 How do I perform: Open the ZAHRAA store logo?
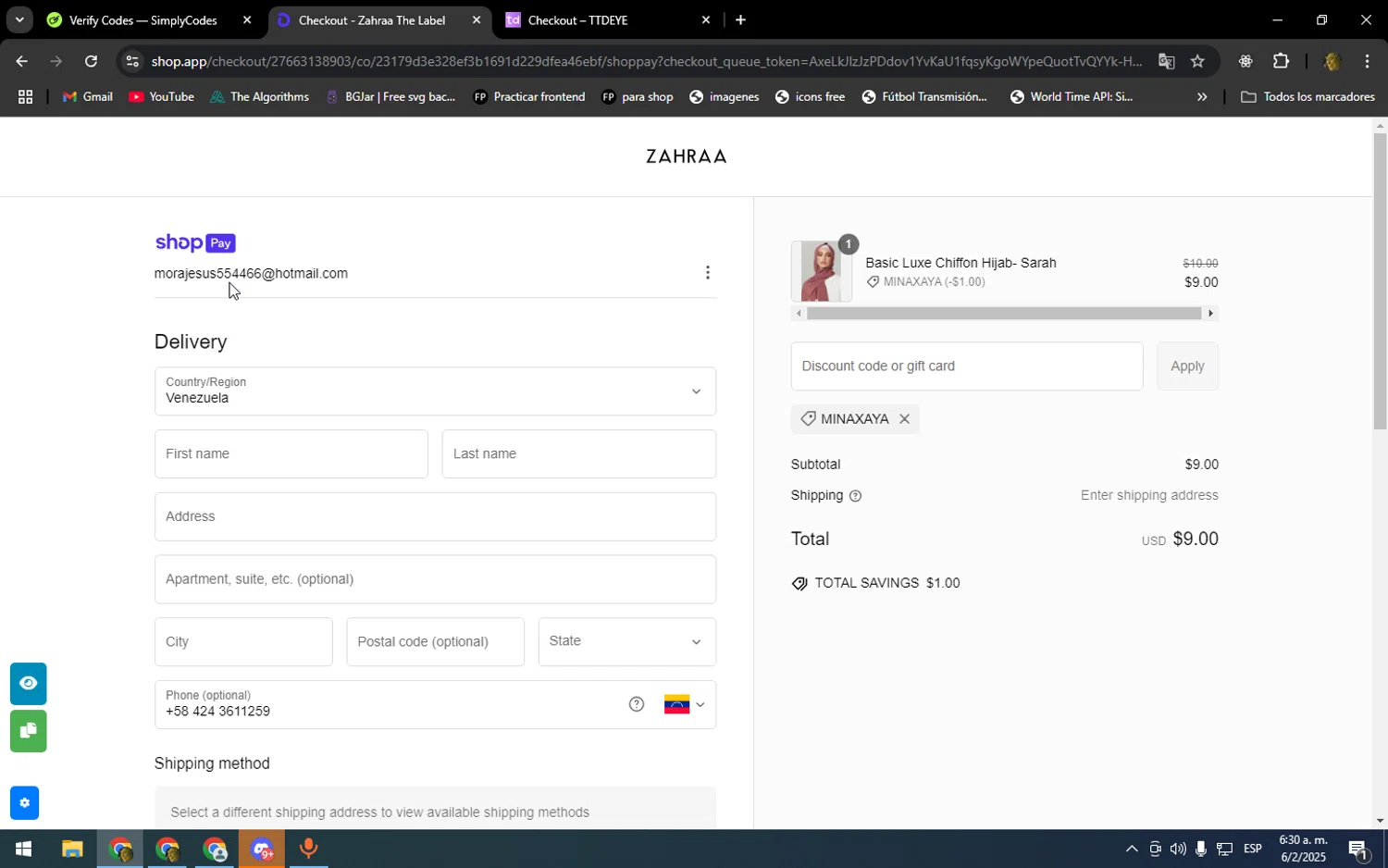coord(687,156)
